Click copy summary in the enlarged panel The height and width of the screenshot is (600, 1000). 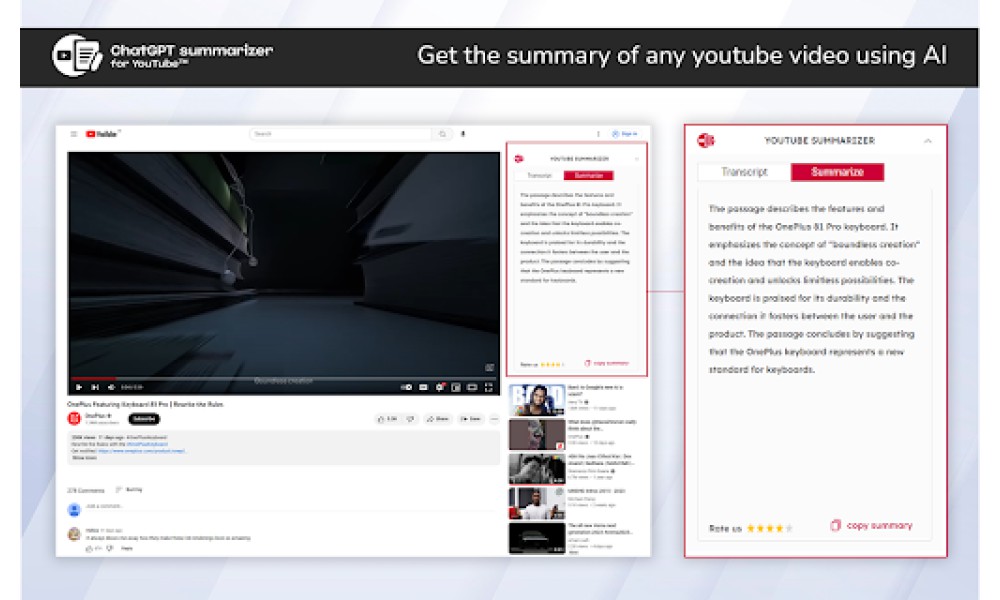(x=871, y=525)
